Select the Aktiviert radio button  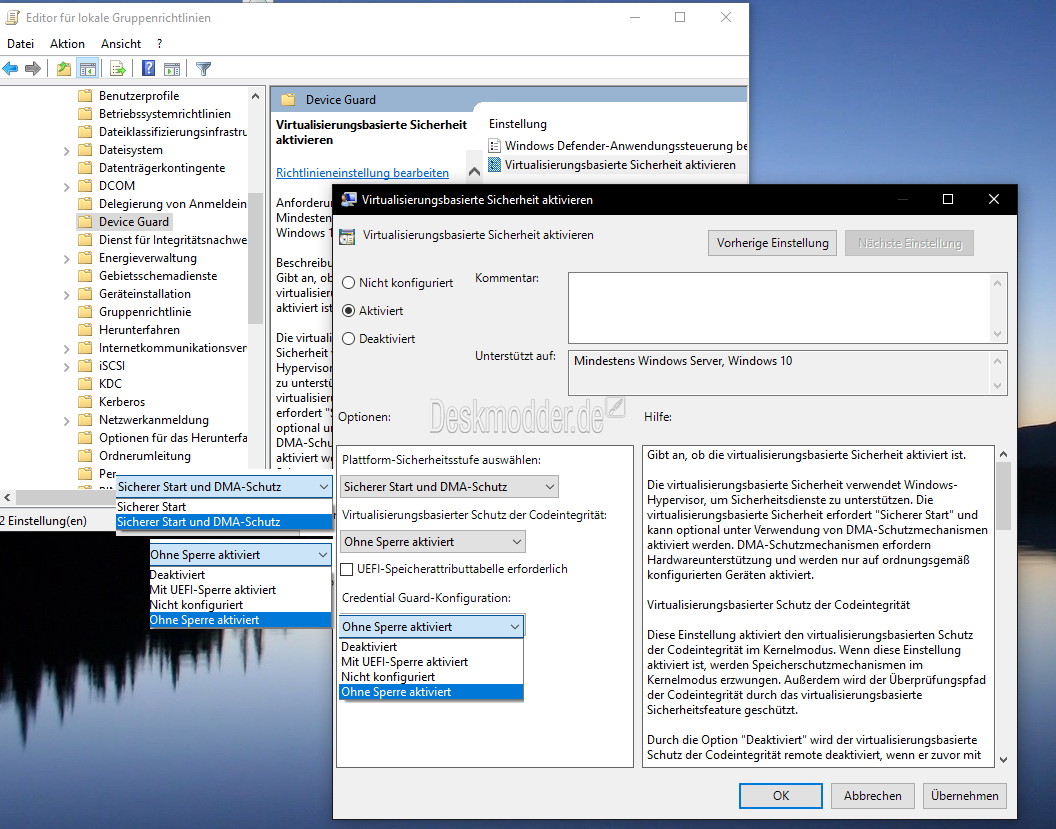pos(348,310)
